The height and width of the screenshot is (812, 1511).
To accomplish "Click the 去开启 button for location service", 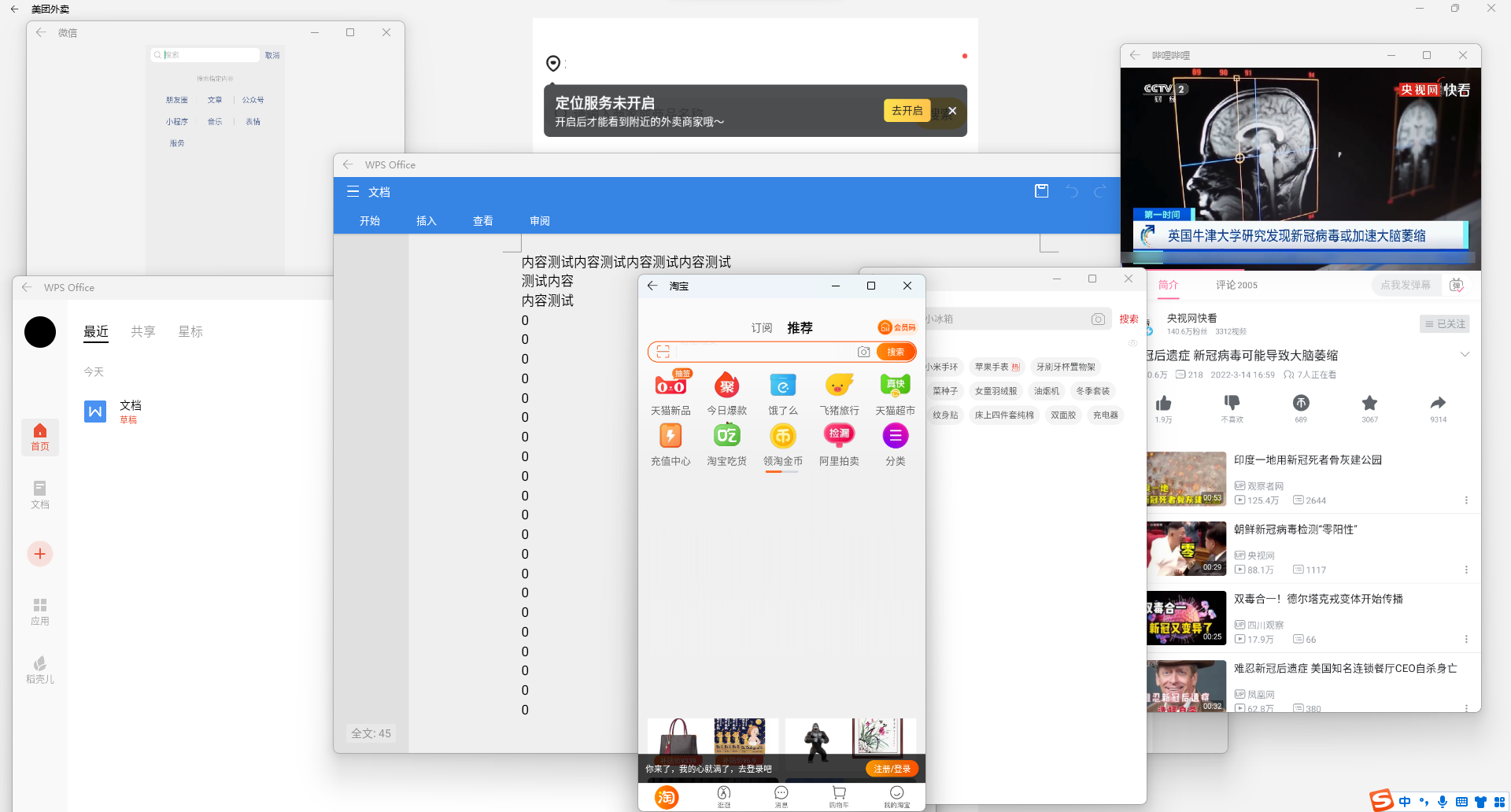I will pyautogui.click(x=907, y=111).
